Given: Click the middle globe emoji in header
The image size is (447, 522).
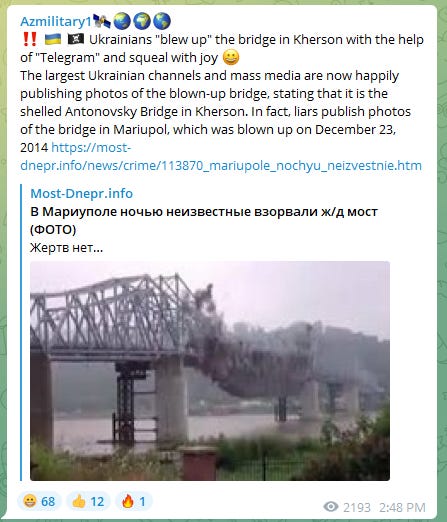Looking at the screenshot, I should click(x=142, y=21).
